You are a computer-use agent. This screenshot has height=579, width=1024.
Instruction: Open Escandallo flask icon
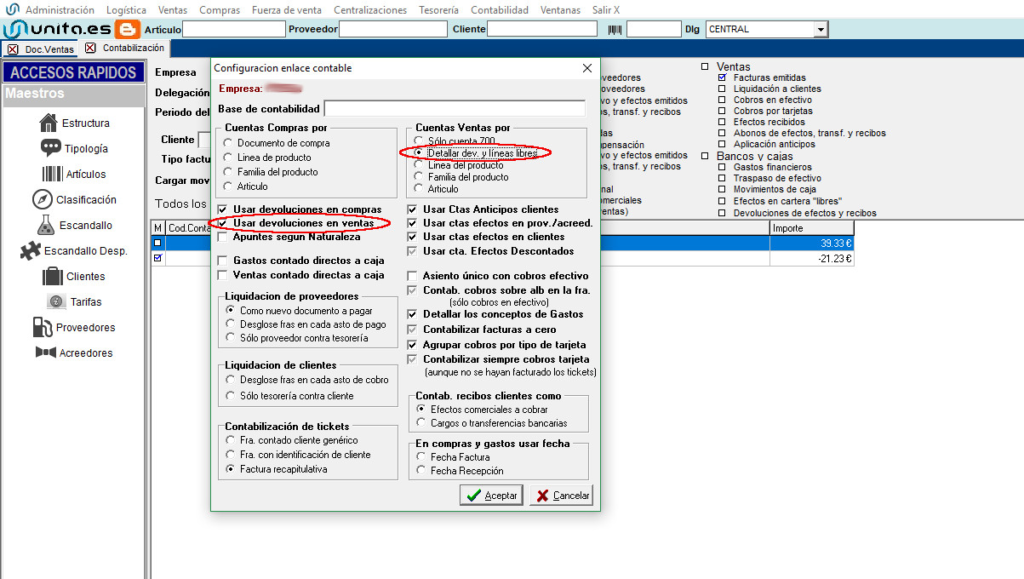(45, 225)
